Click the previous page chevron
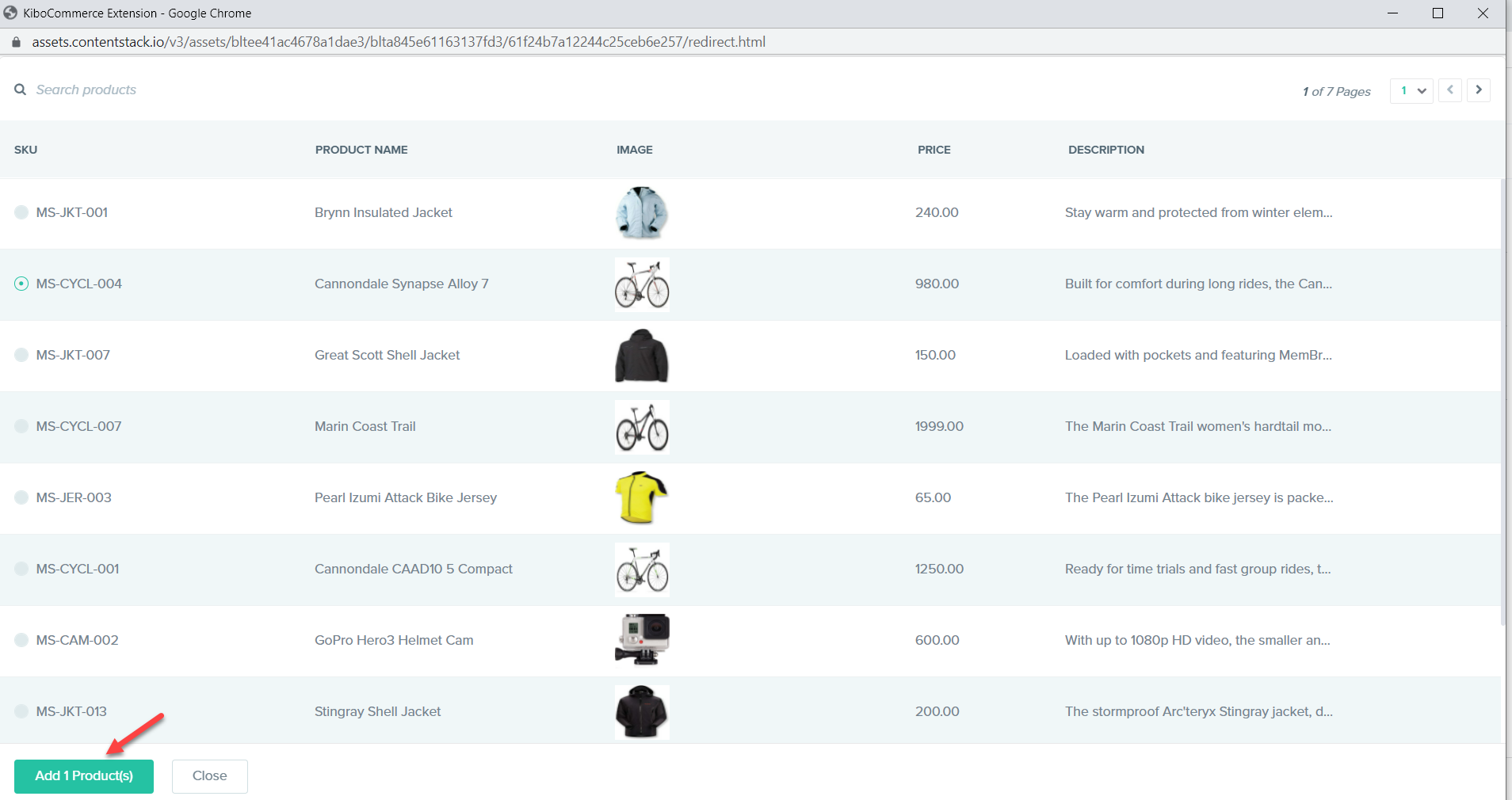Image resolution: width=1512 pixels, height=800 pixels. click(1449, 90)
